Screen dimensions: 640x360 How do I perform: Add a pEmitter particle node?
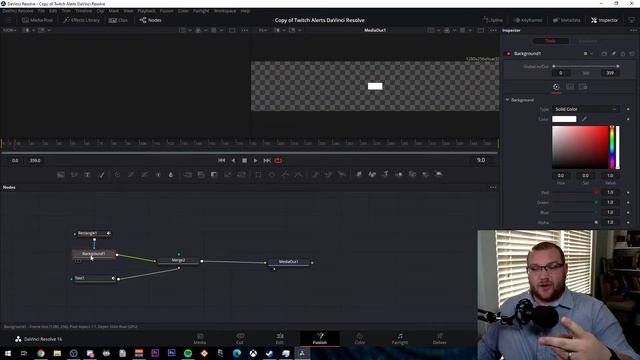[x=315, y=175]
